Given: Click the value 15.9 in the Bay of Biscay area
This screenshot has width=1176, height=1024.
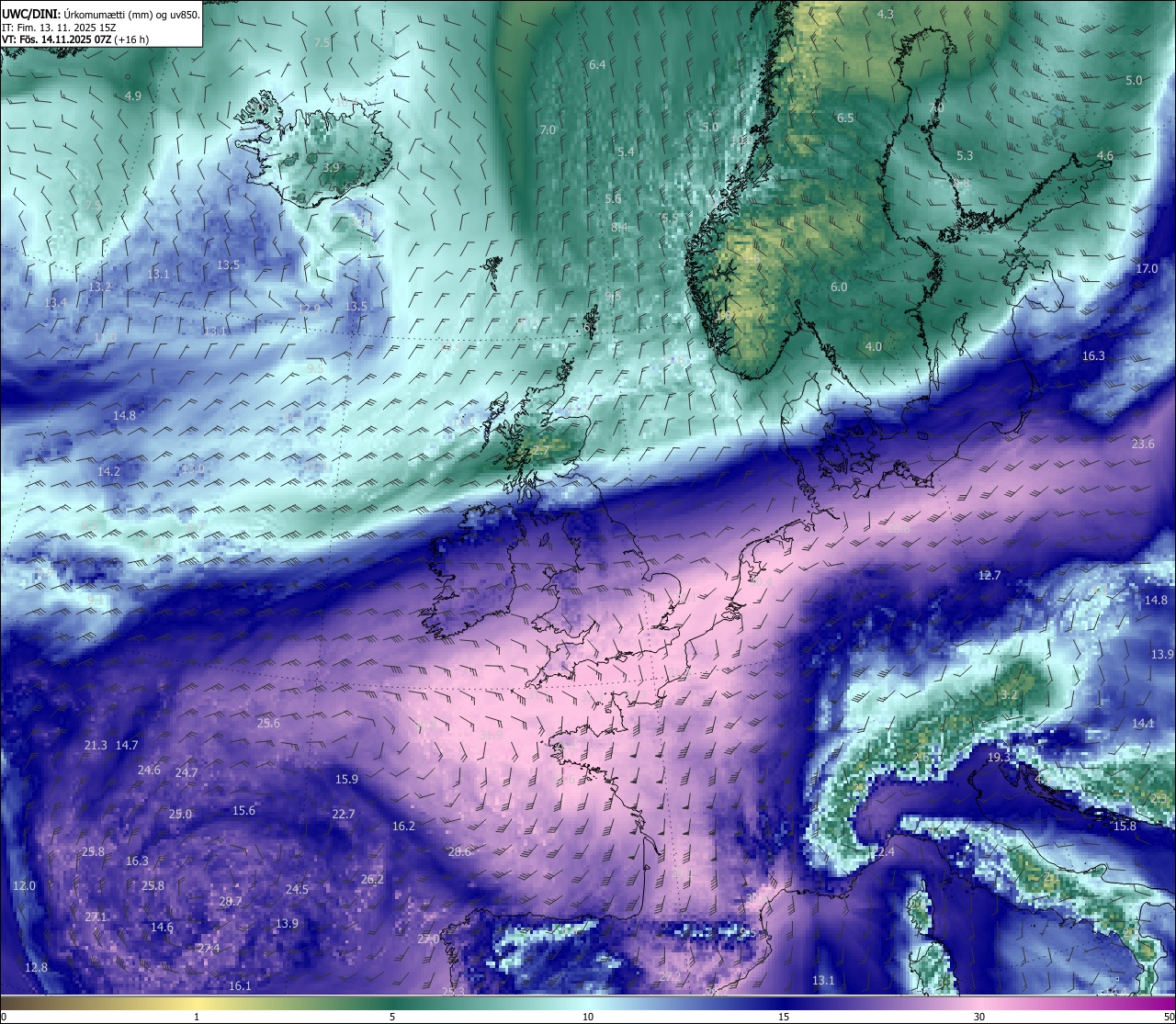Looking at the screenshot, I should [346, 779].
